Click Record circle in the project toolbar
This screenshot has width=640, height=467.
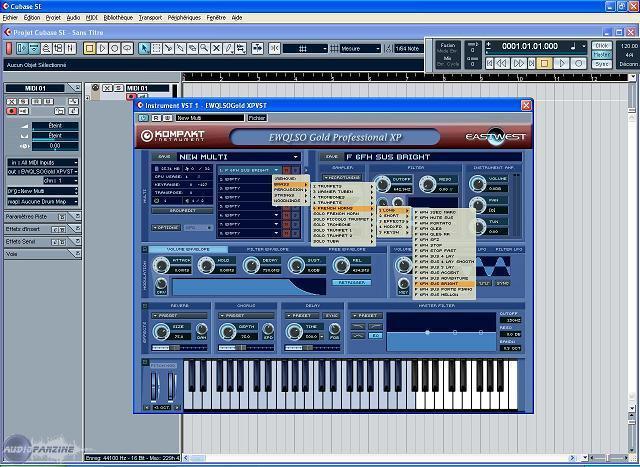(114, 49)
